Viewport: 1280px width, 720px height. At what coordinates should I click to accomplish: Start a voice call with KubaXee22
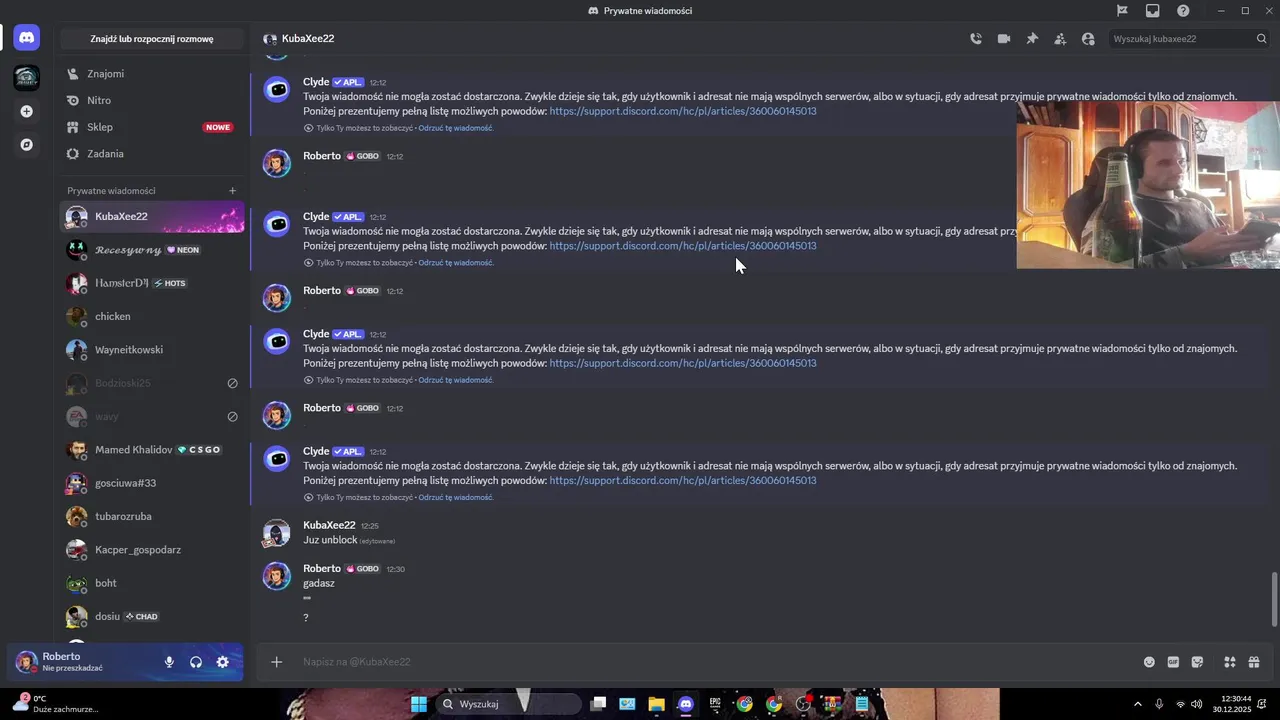click(976, 39)
